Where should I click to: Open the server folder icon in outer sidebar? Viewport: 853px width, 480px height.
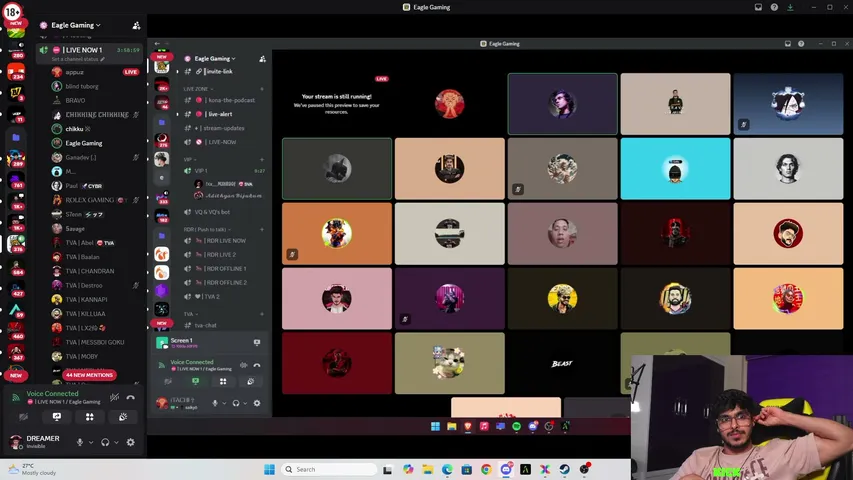tap(16, 137)
